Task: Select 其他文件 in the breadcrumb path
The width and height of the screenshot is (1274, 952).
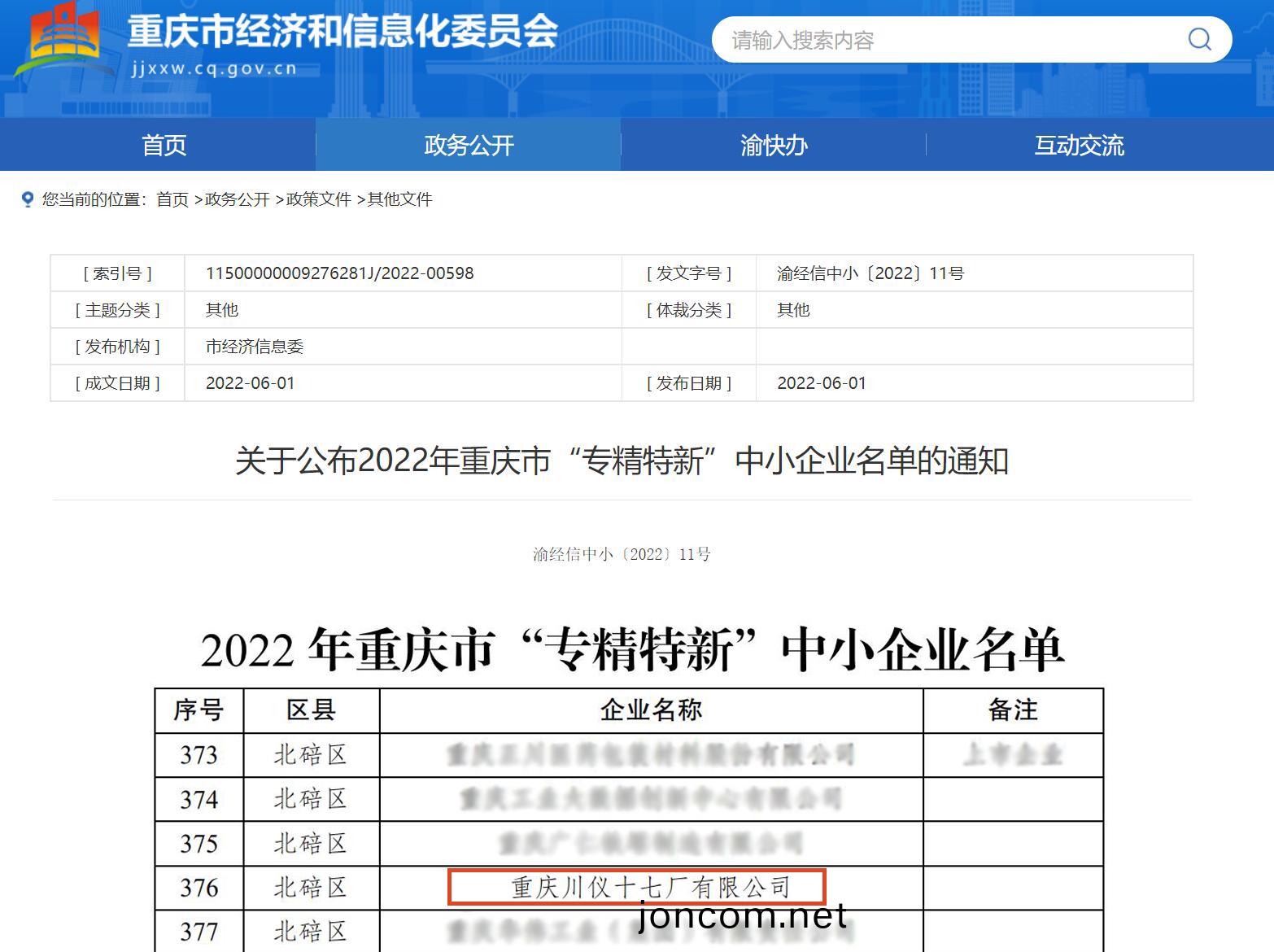Action: coord(399,199)
